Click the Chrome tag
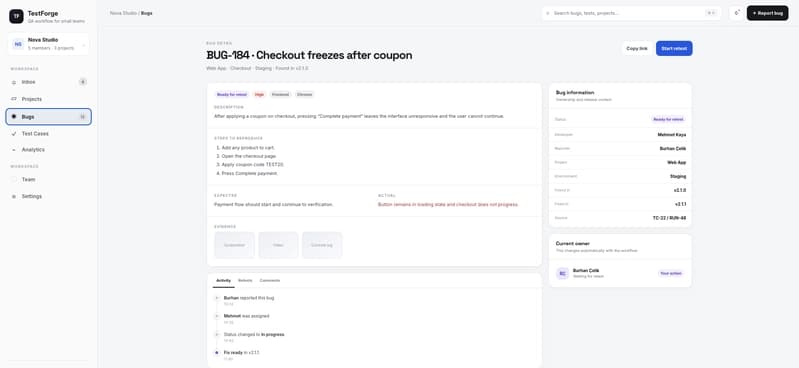Image resolution: width=799 pixels, height=368 pixels. coord(304,94)
